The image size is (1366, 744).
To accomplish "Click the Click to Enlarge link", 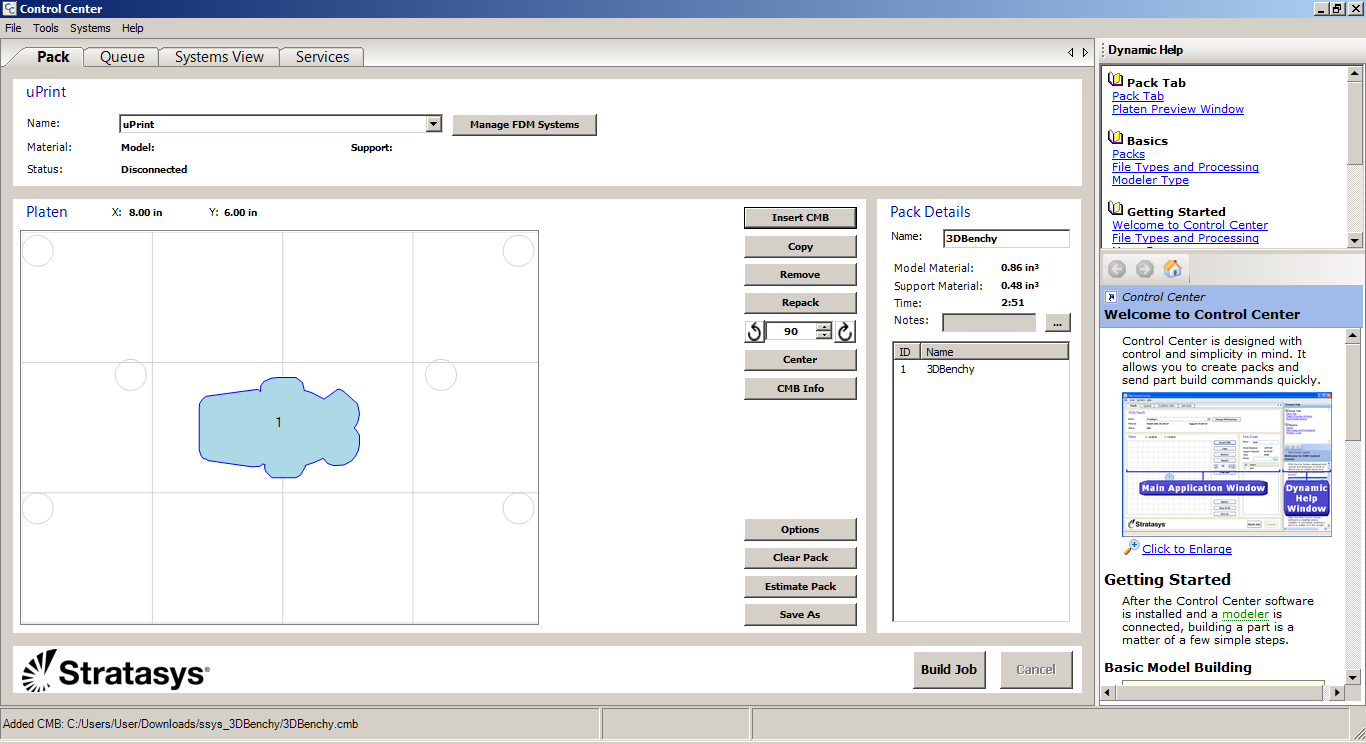I will 1187,549.
